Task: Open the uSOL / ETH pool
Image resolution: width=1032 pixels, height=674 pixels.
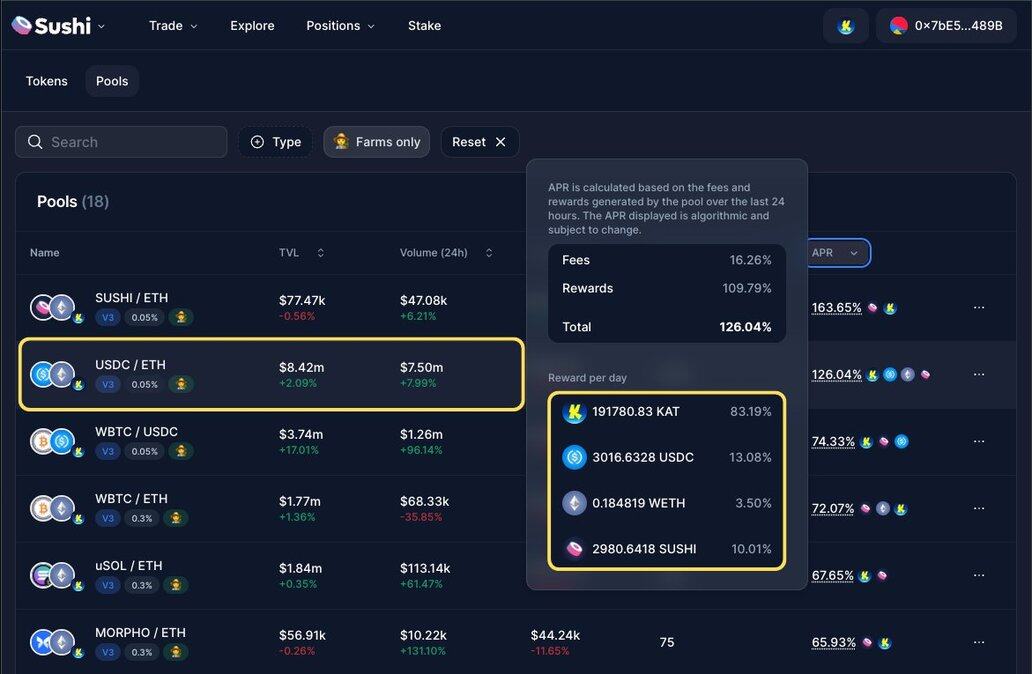Action: point(128,566)
